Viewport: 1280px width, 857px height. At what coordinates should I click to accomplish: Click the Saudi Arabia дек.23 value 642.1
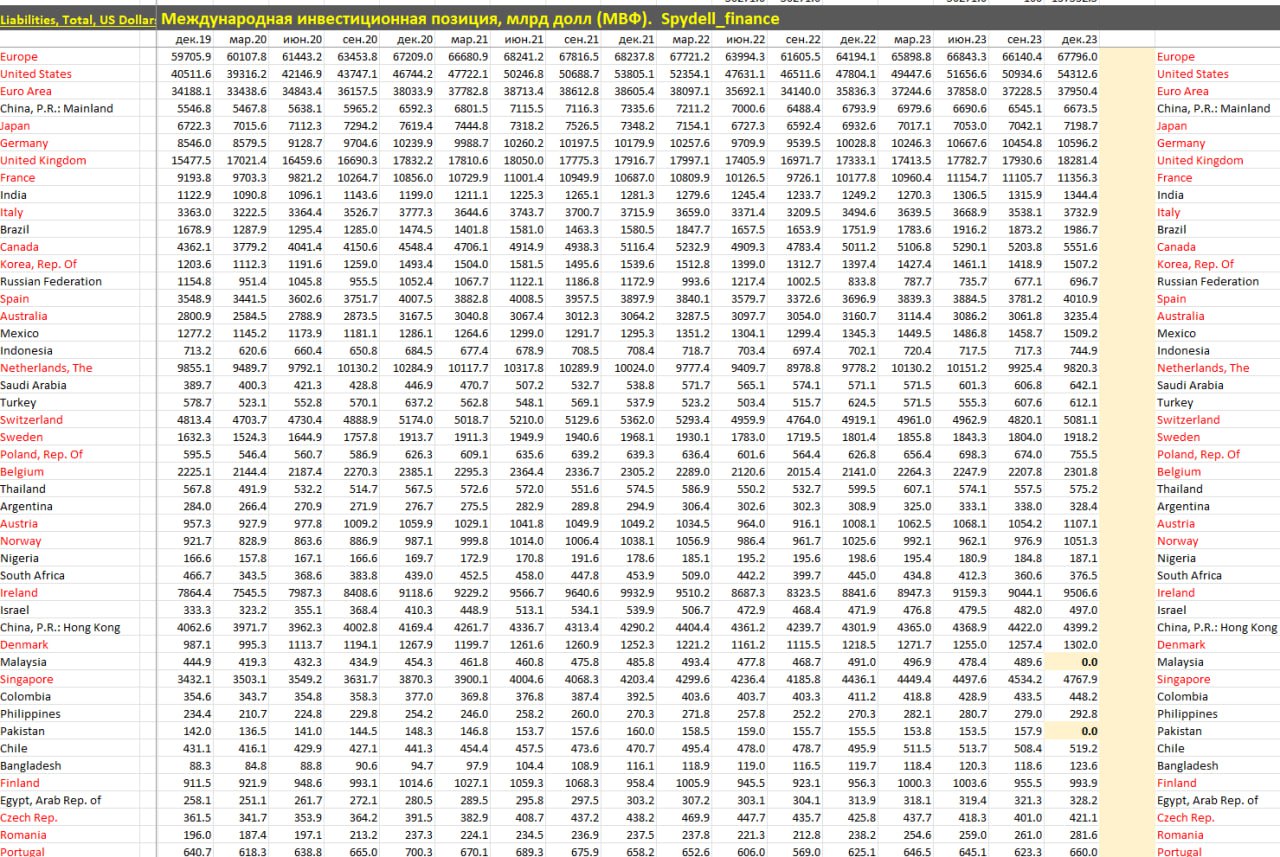[1080, 385]
